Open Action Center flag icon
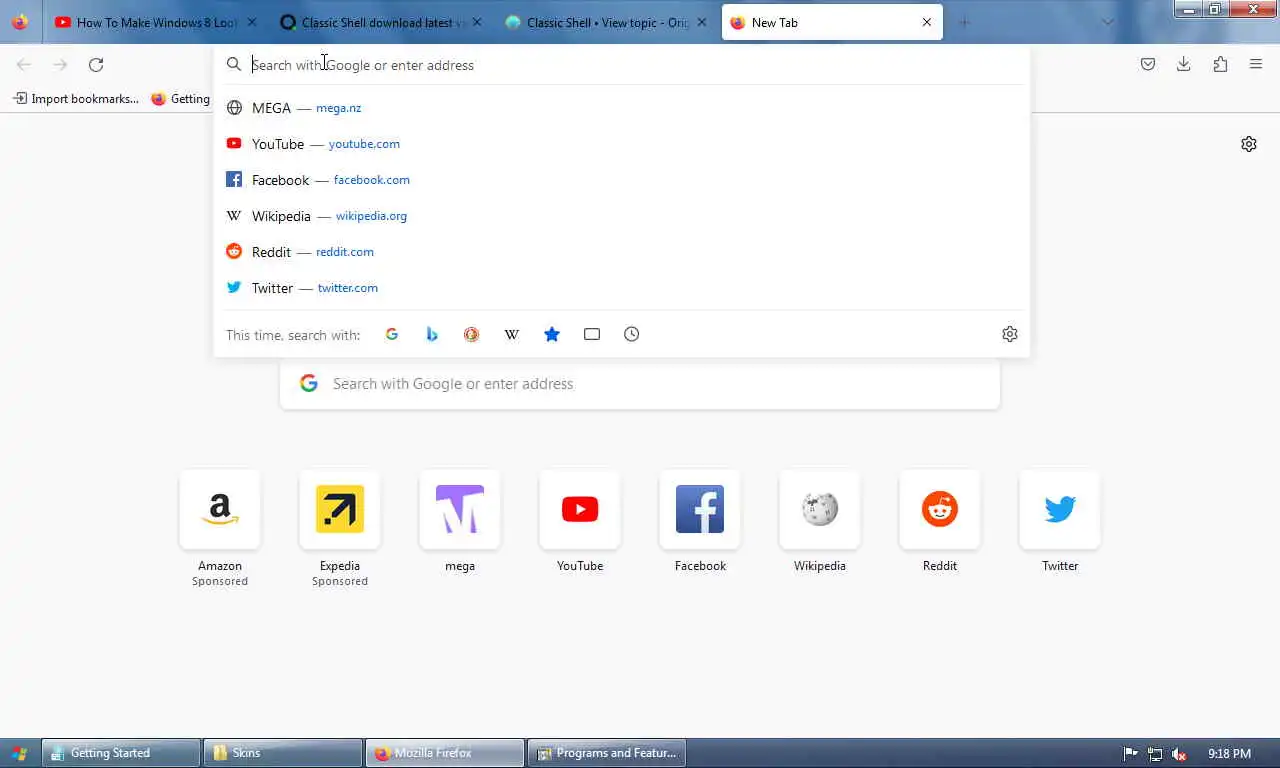 point(1130,754)
